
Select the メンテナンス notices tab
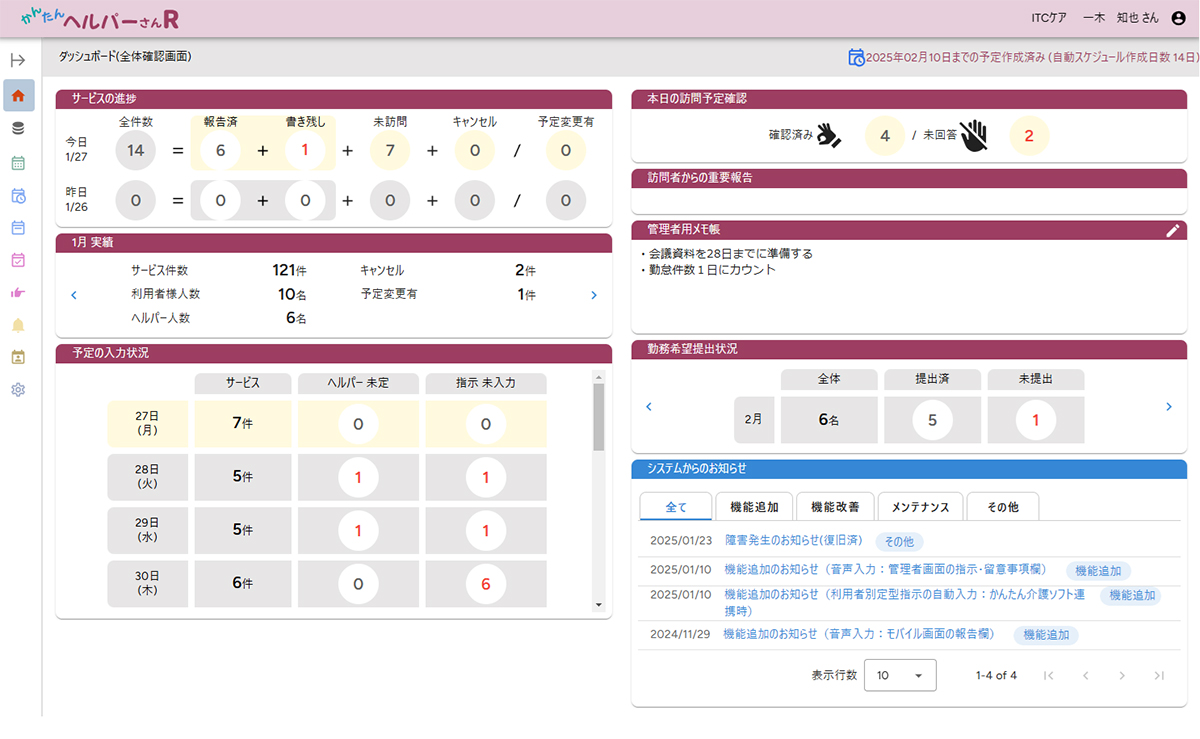(x=921, y=507)
